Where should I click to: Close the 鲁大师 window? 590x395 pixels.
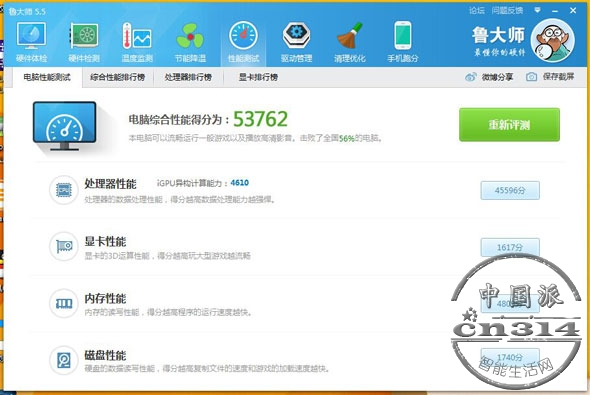[x=573, y=11]
